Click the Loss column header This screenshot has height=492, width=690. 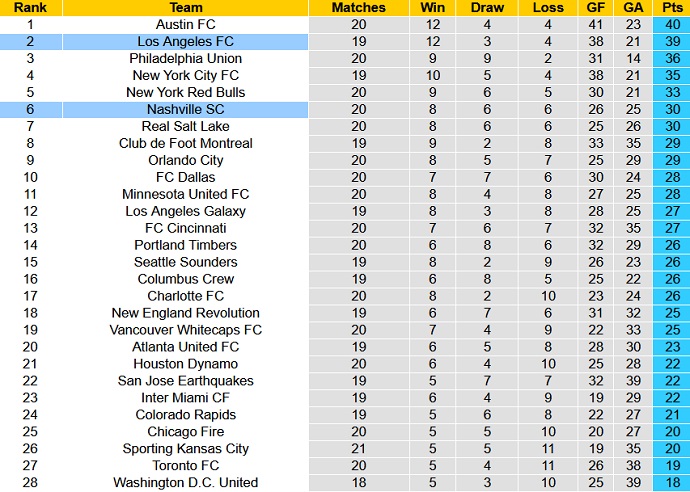(548, 7)
